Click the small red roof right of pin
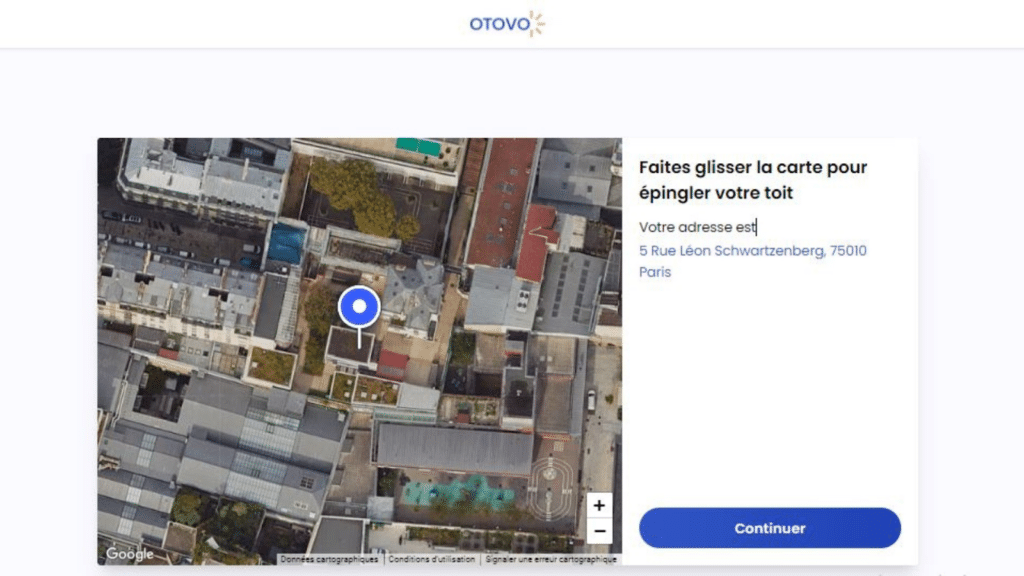Image resolution: width=1024 pixels, height=576 pixels. click(393, 360)
